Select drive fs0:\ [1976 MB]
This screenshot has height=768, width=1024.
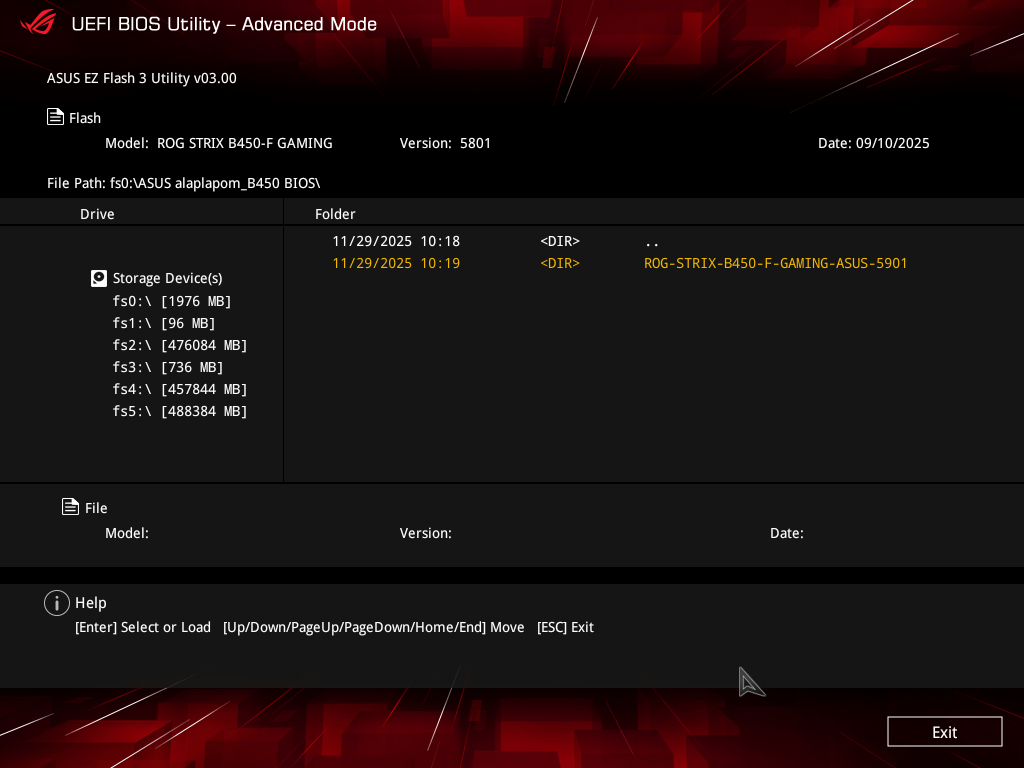click(172, 301)
